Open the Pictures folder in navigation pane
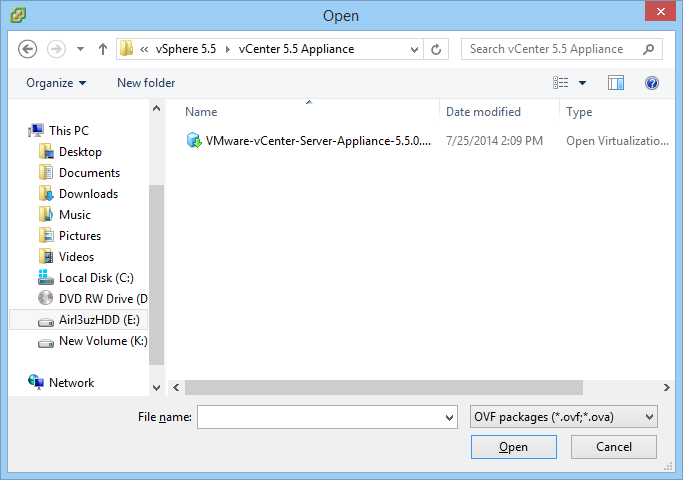683x480 pixels. [x=80, y=236]
